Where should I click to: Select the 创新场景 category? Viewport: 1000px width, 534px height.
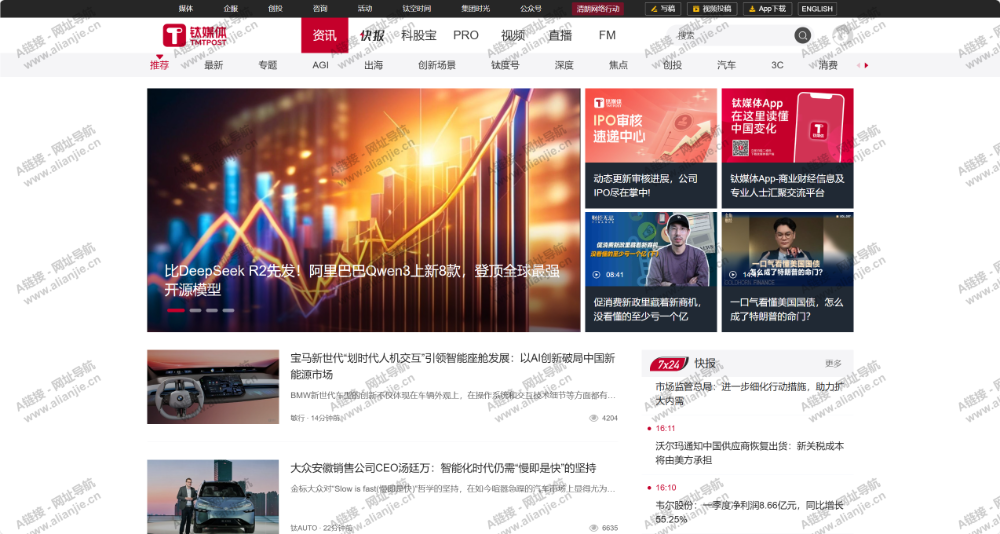pos(437,65)
